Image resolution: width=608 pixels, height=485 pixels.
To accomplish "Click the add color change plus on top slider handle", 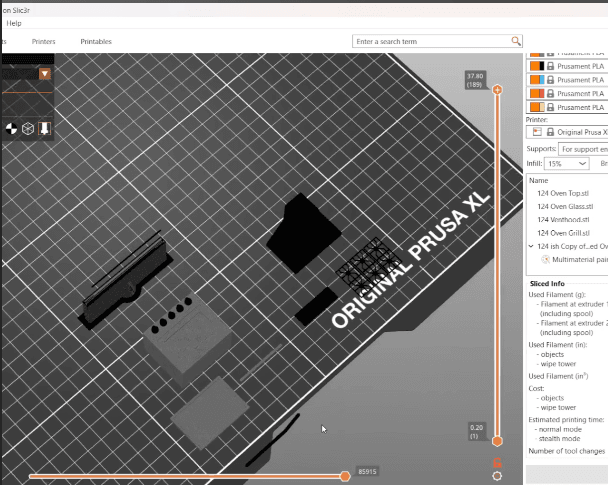I will pyautogui.click(x=497, y=90).
